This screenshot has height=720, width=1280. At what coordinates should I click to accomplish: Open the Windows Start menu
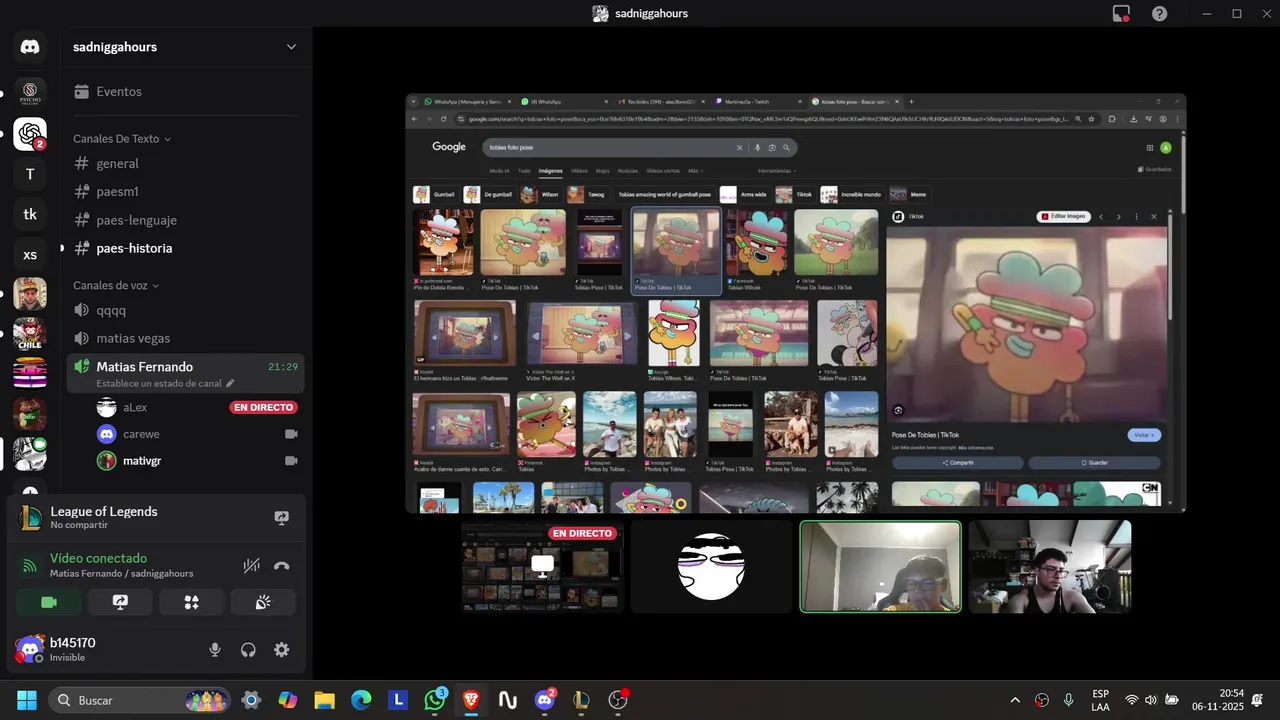click(27, 700)
